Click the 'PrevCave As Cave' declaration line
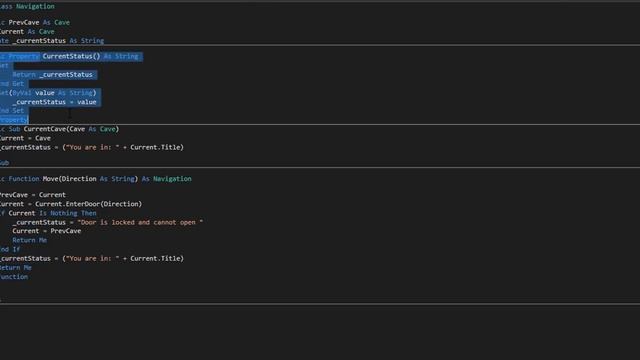The width and height of the screenshot is (640, 360). coord(35,22)
